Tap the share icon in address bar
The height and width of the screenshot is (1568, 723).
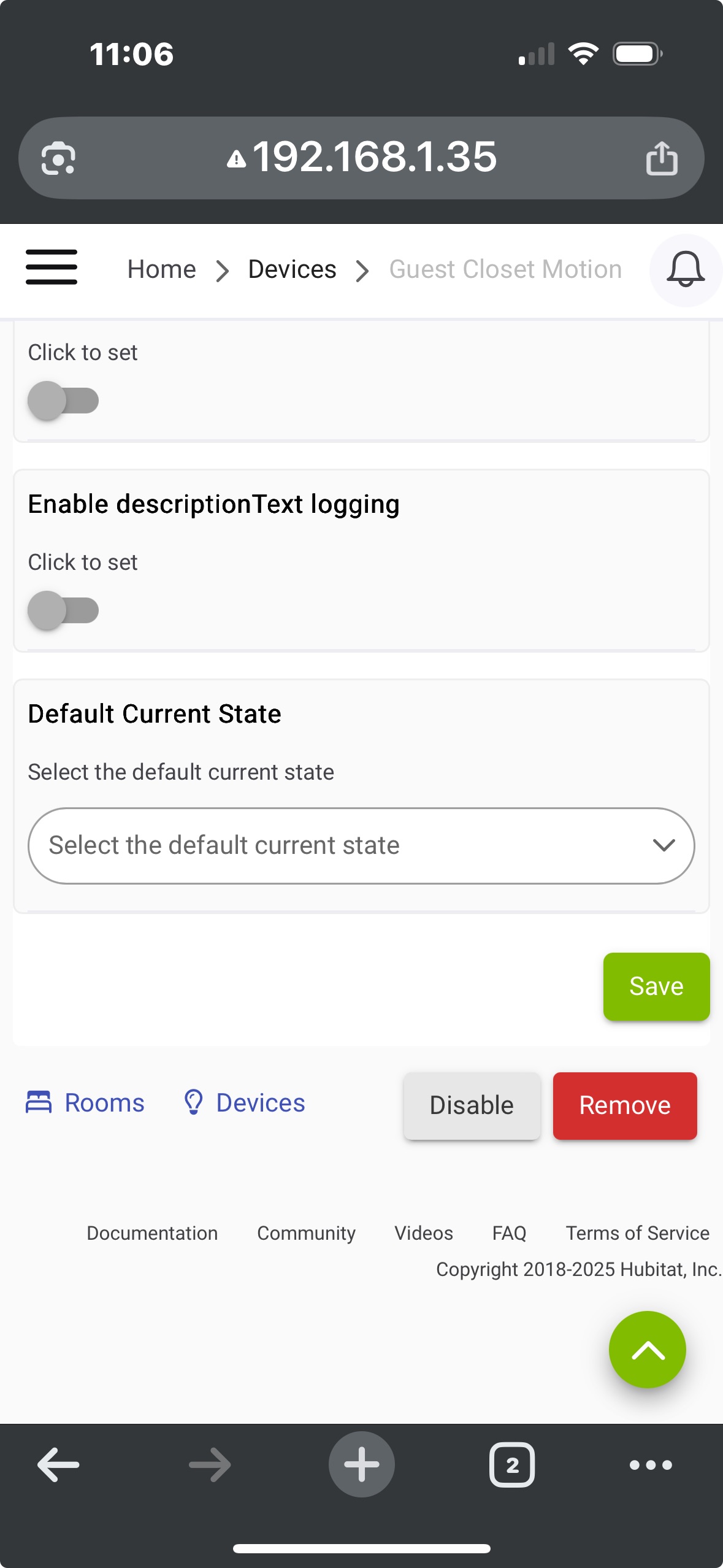point(662,158)
